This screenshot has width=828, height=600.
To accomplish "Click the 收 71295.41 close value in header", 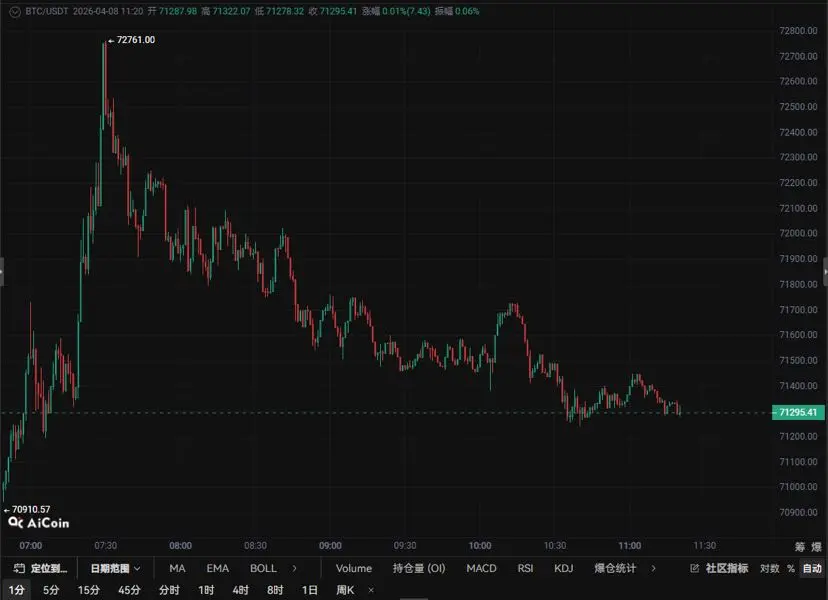I will [333, 11].
